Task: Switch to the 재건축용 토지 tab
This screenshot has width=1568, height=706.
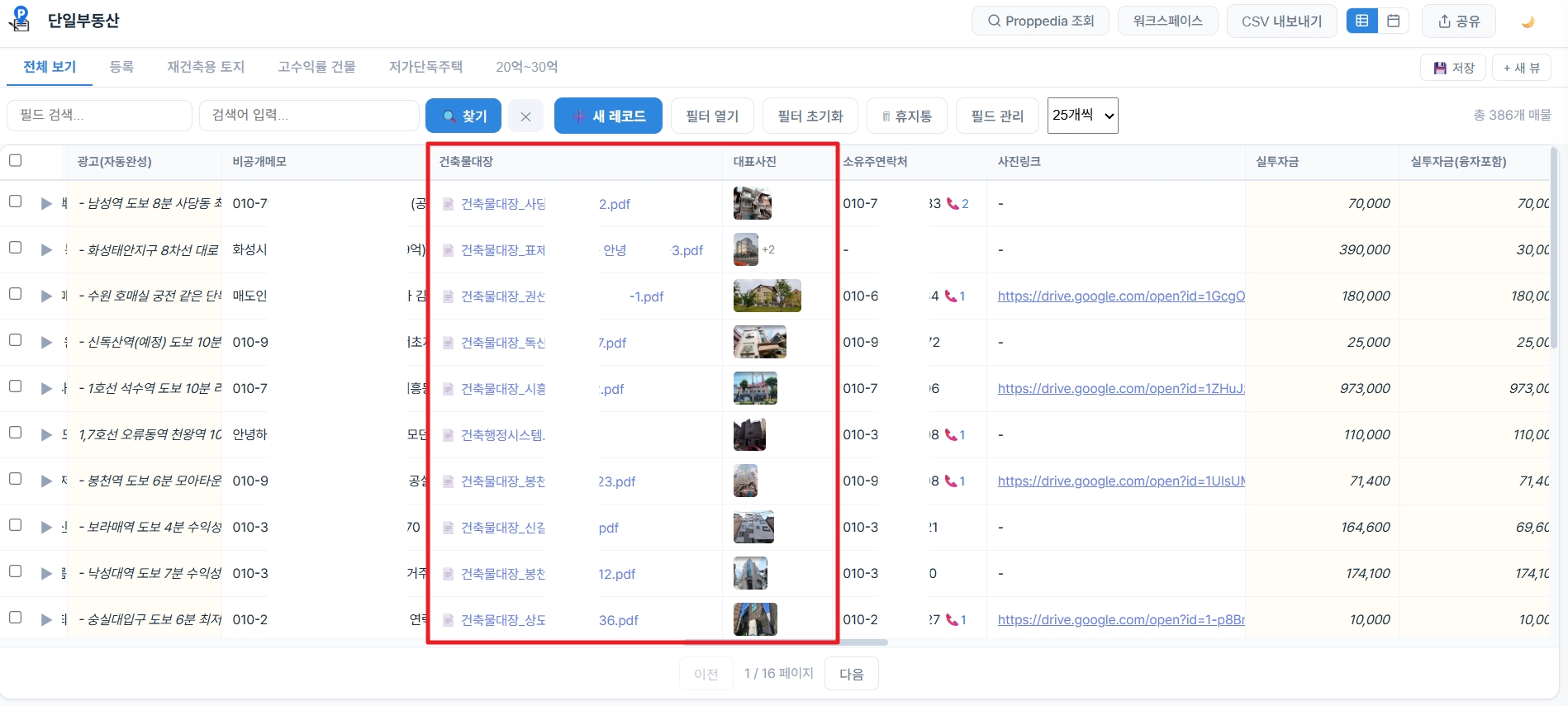Action: [x=206, y=67]
